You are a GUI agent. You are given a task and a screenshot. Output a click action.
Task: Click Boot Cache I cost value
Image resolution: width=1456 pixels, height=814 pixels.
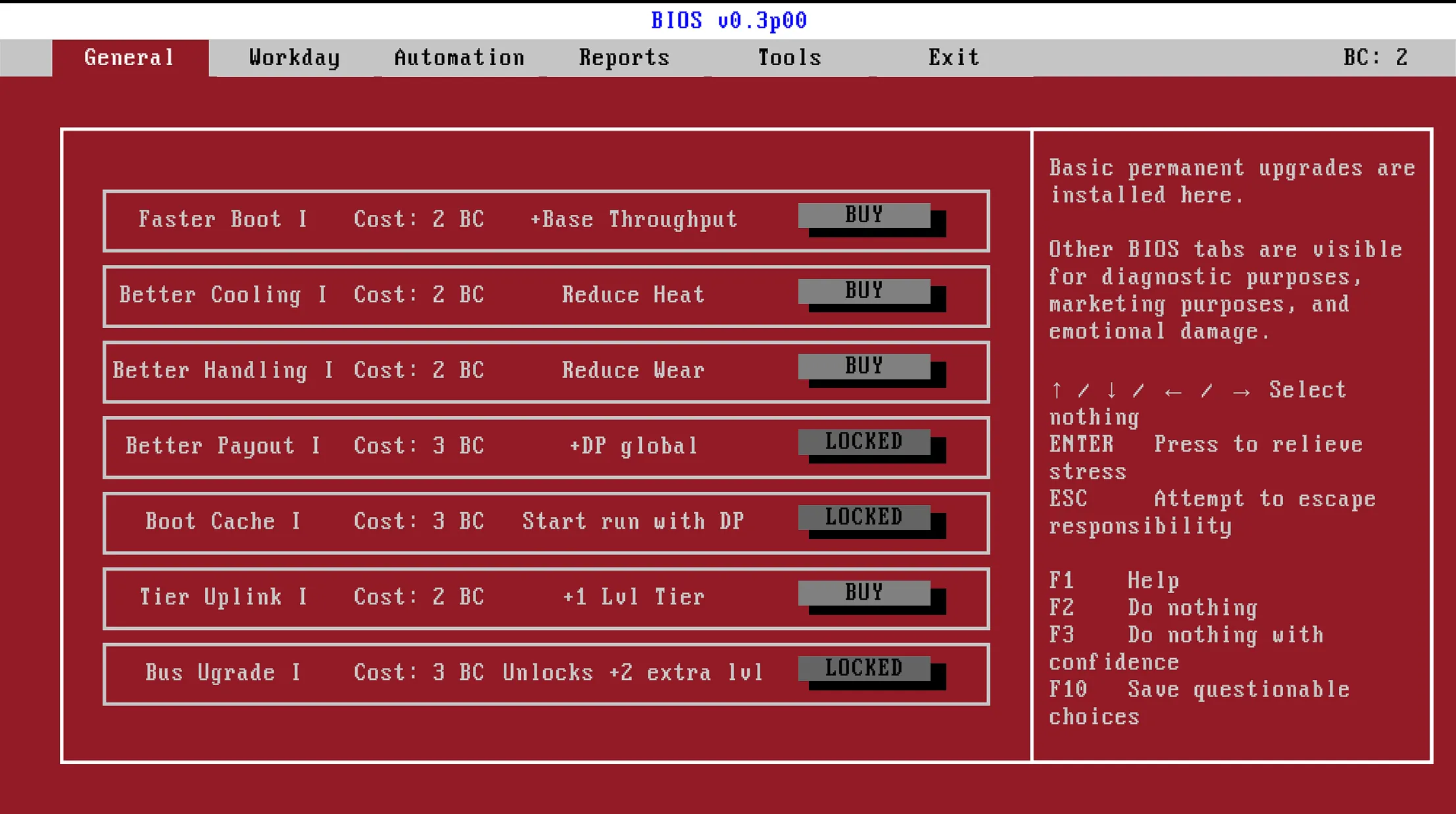point(420,522)
